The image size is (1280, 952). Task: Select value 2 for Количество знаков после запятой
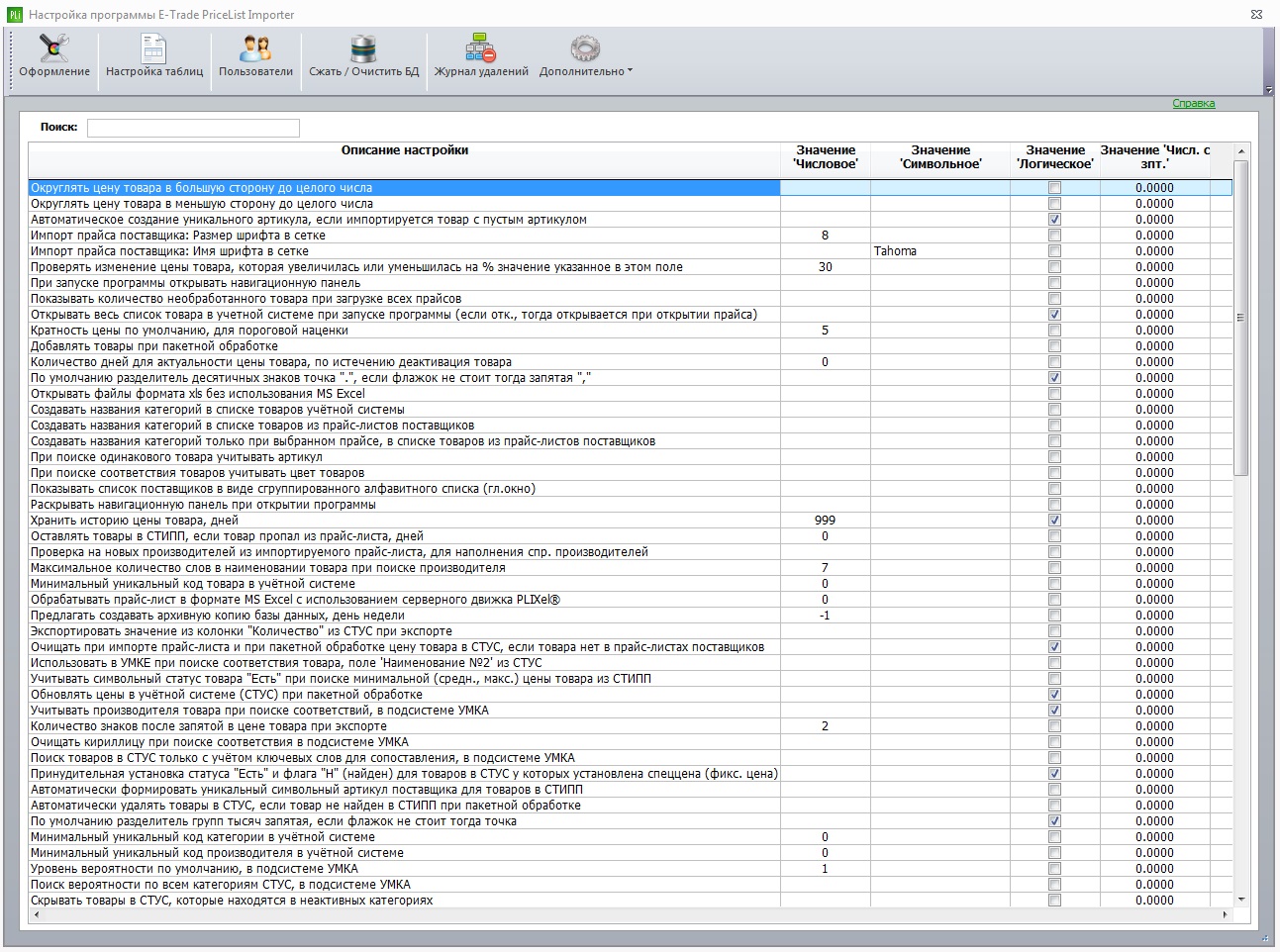click(x=826, y=726)
